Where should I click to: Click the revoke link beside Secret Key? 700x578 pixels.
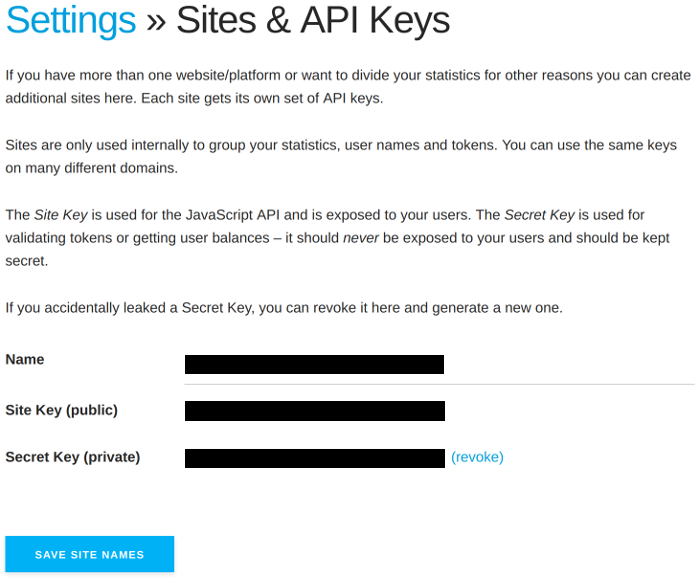[477, 457]
